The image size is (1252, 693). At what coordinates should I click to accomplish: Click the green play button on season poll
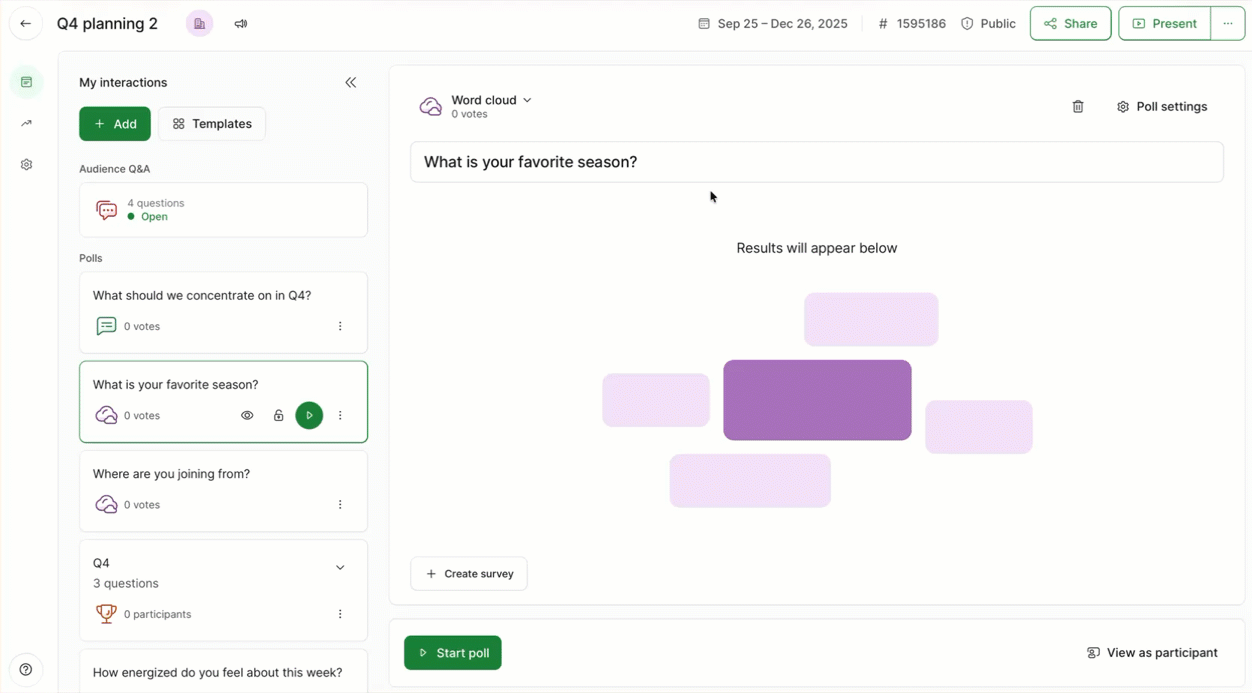click(x=309, y=415)
